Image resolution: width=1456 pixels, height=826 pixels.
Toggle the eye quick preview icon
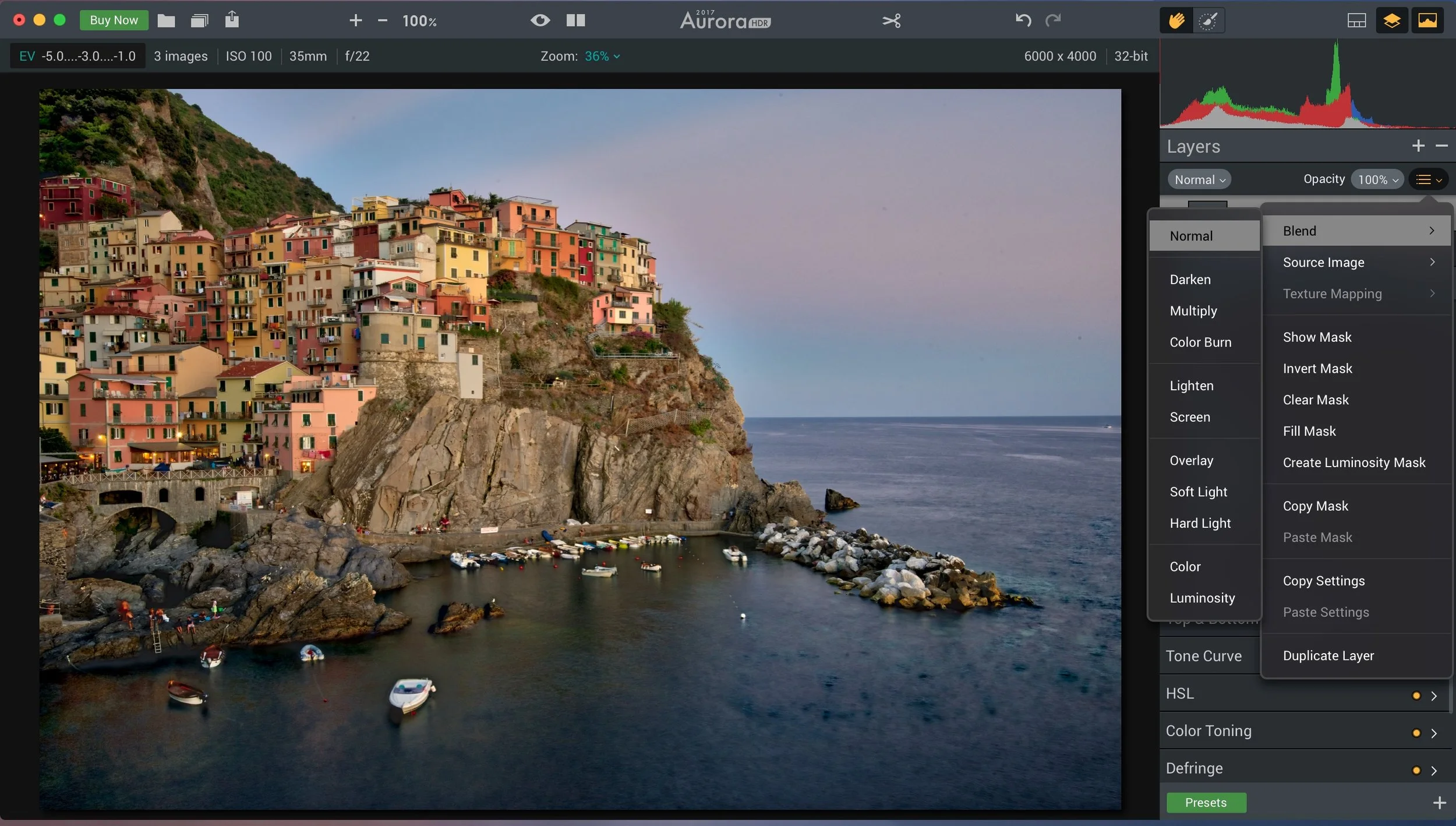click(x=540, y=20)
